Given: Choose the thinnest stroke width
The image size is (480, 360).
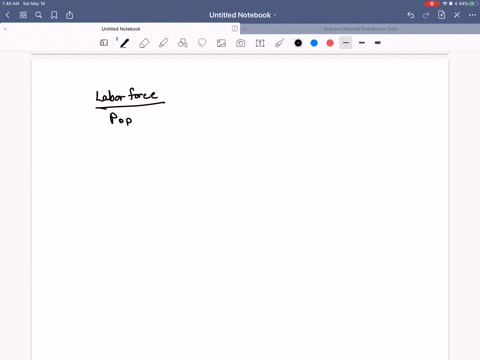Looking at the screenshot, I should [346, 43].
